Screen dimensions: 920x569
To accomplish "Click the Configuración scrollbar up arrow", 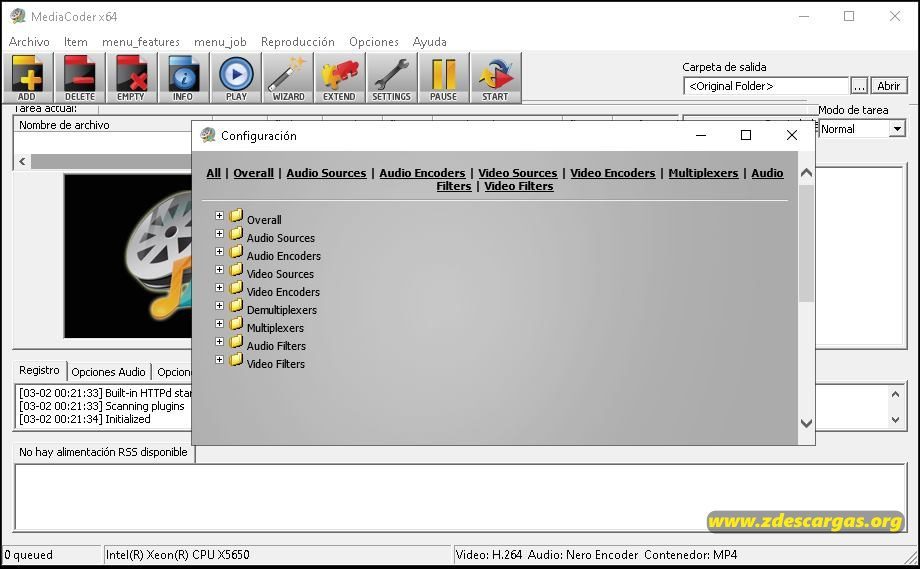I will click(806, 173).
